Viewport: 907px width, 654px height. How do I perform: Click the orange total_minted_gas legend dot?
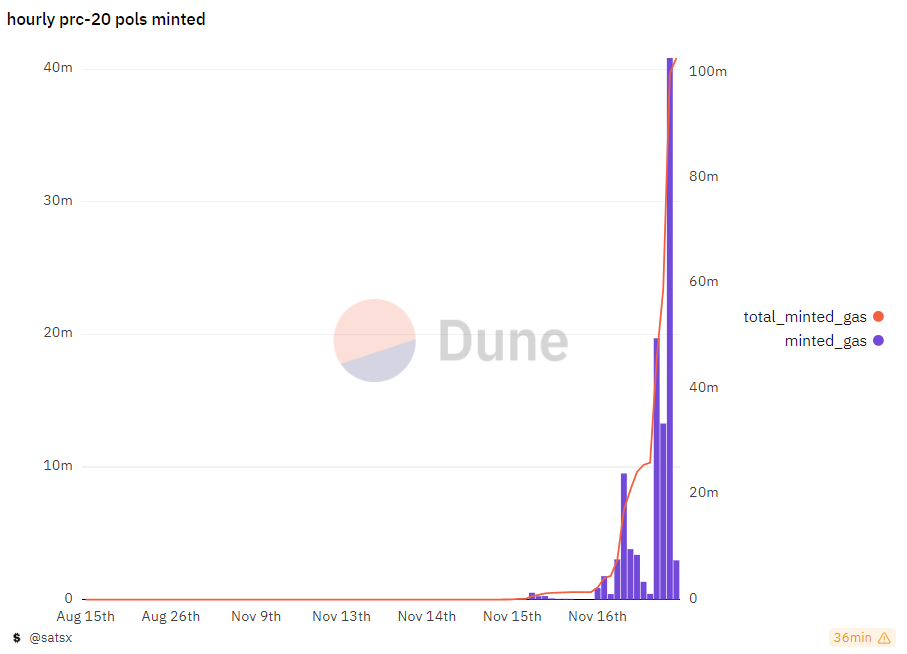[878, 317]
